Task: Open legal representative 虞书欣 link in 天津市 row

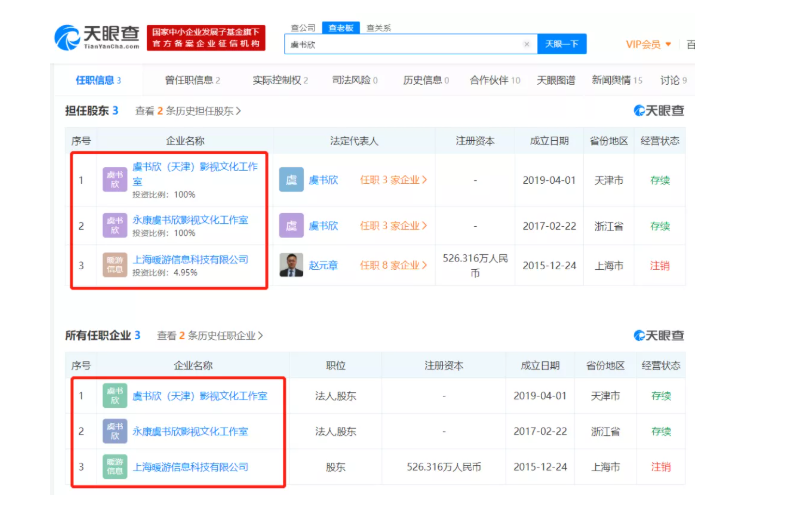Action: (x=323, y=180)
